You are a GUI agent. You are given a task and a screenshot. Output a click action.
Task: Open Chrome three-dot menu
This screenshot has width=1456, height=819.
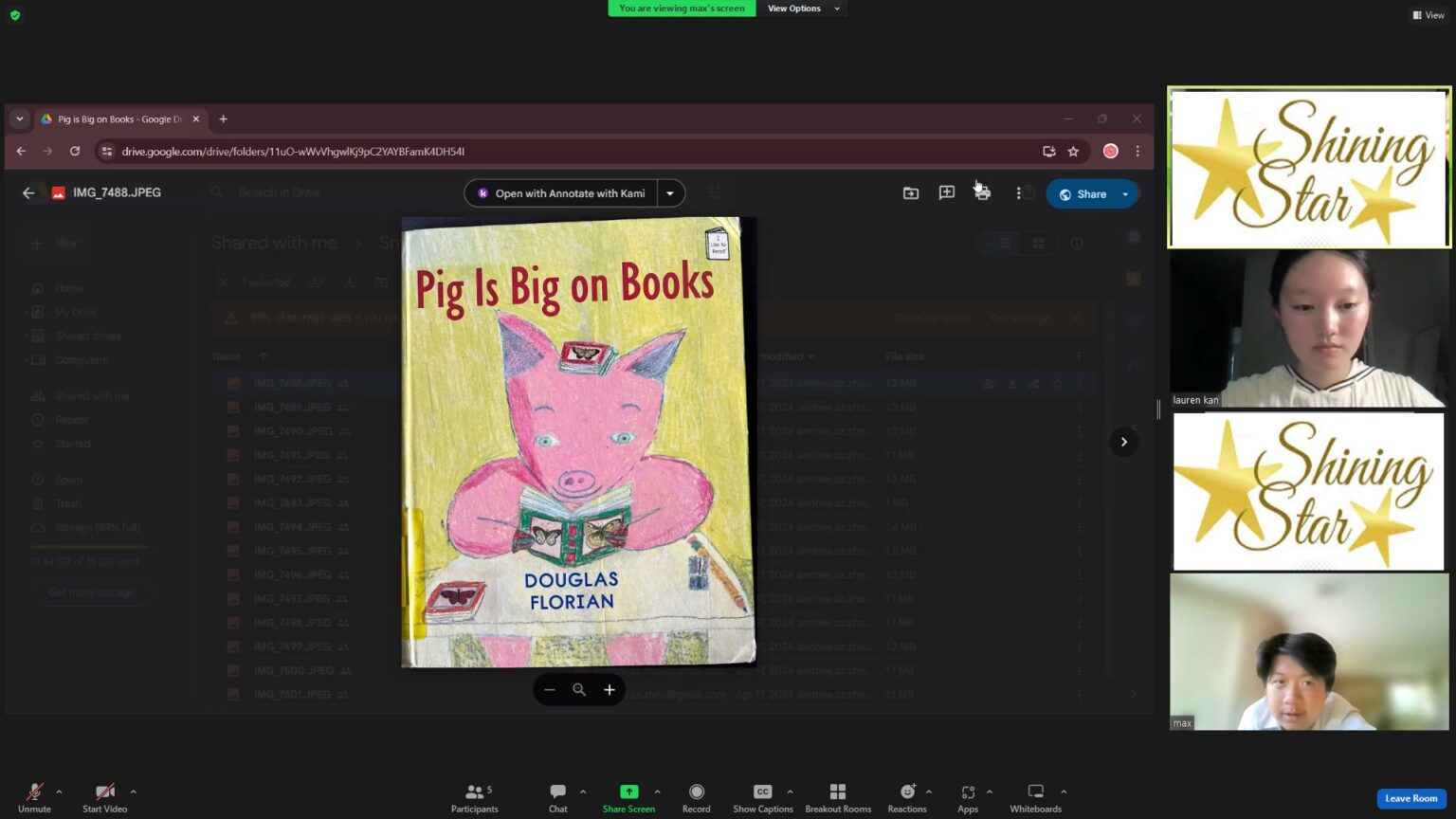point(1137,152)
